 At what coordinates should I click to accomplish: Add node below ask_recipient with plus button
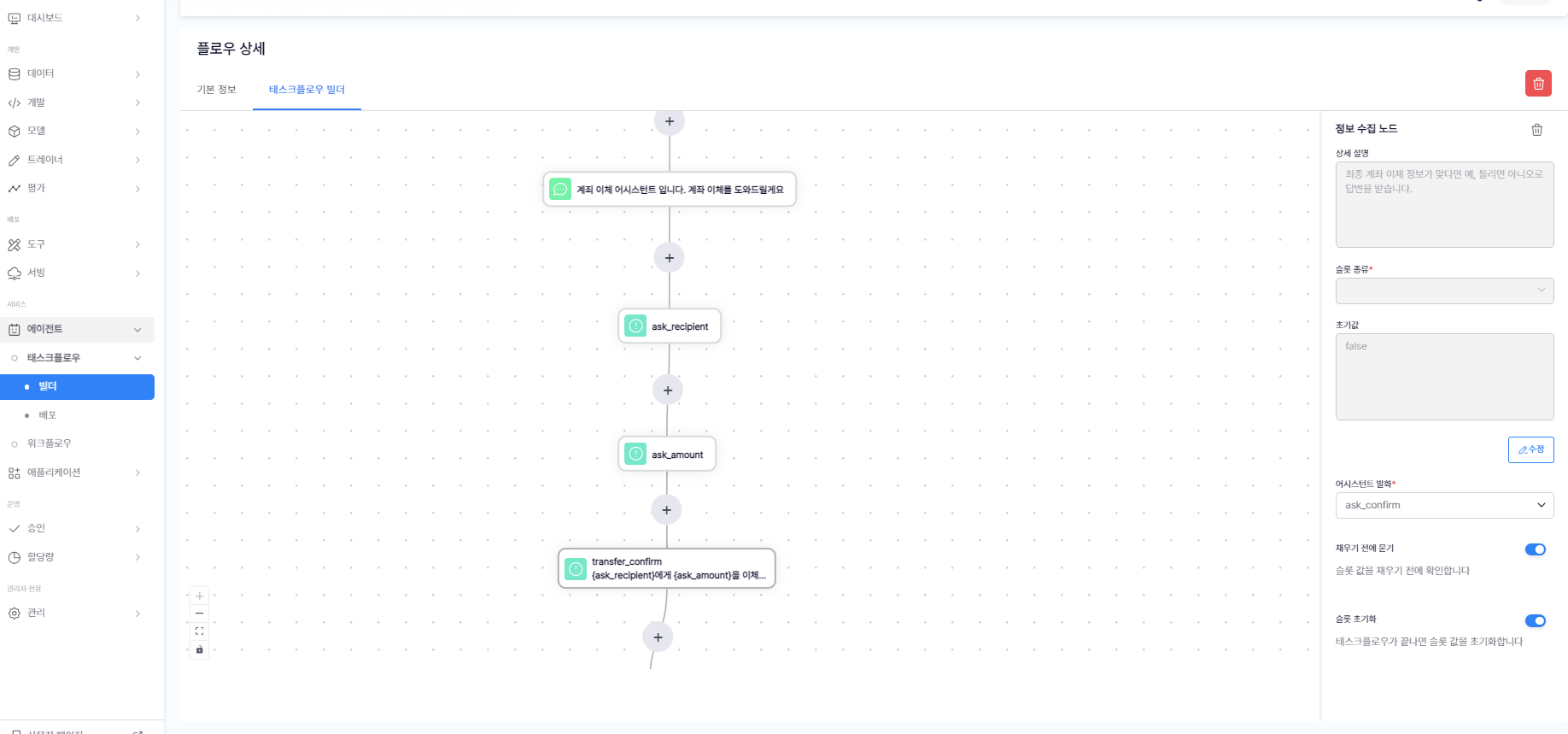(x=668, y=390)
